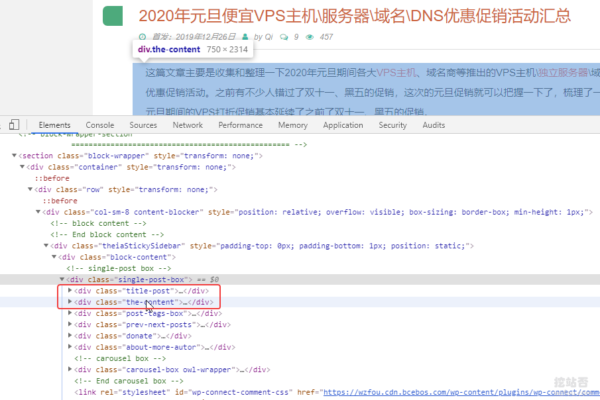Expand the prev-next-posts div node
600x400 pixels.
pyautogui.click(x=70, y=324)
